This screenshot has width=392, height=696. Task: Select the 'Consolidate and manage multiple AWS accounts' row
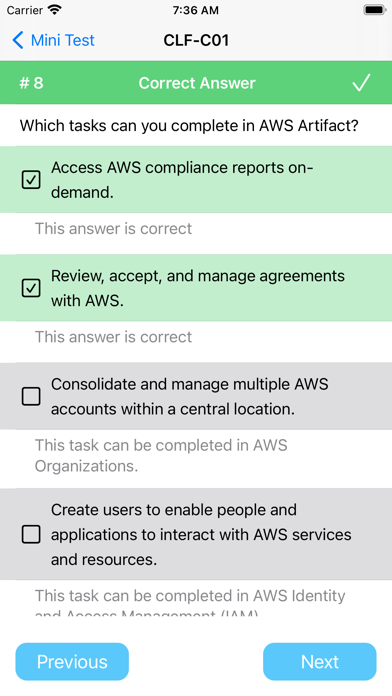point(196,396)
